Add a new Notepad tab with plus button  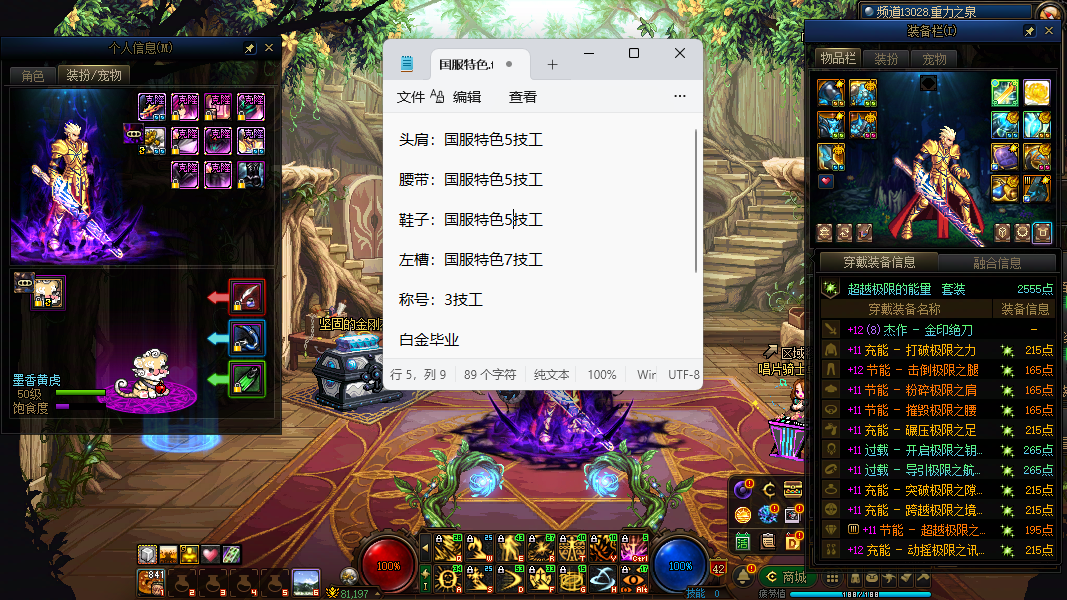click(x=552, y=64)
